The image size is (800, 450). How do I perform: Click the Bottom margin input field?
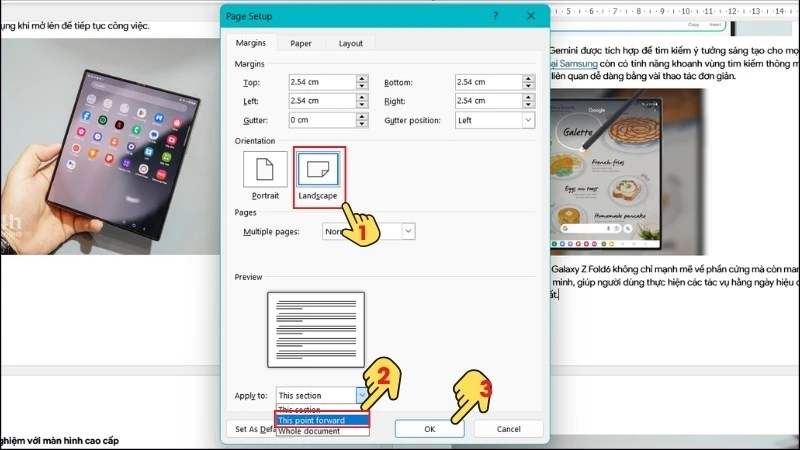tap(488, 82)
